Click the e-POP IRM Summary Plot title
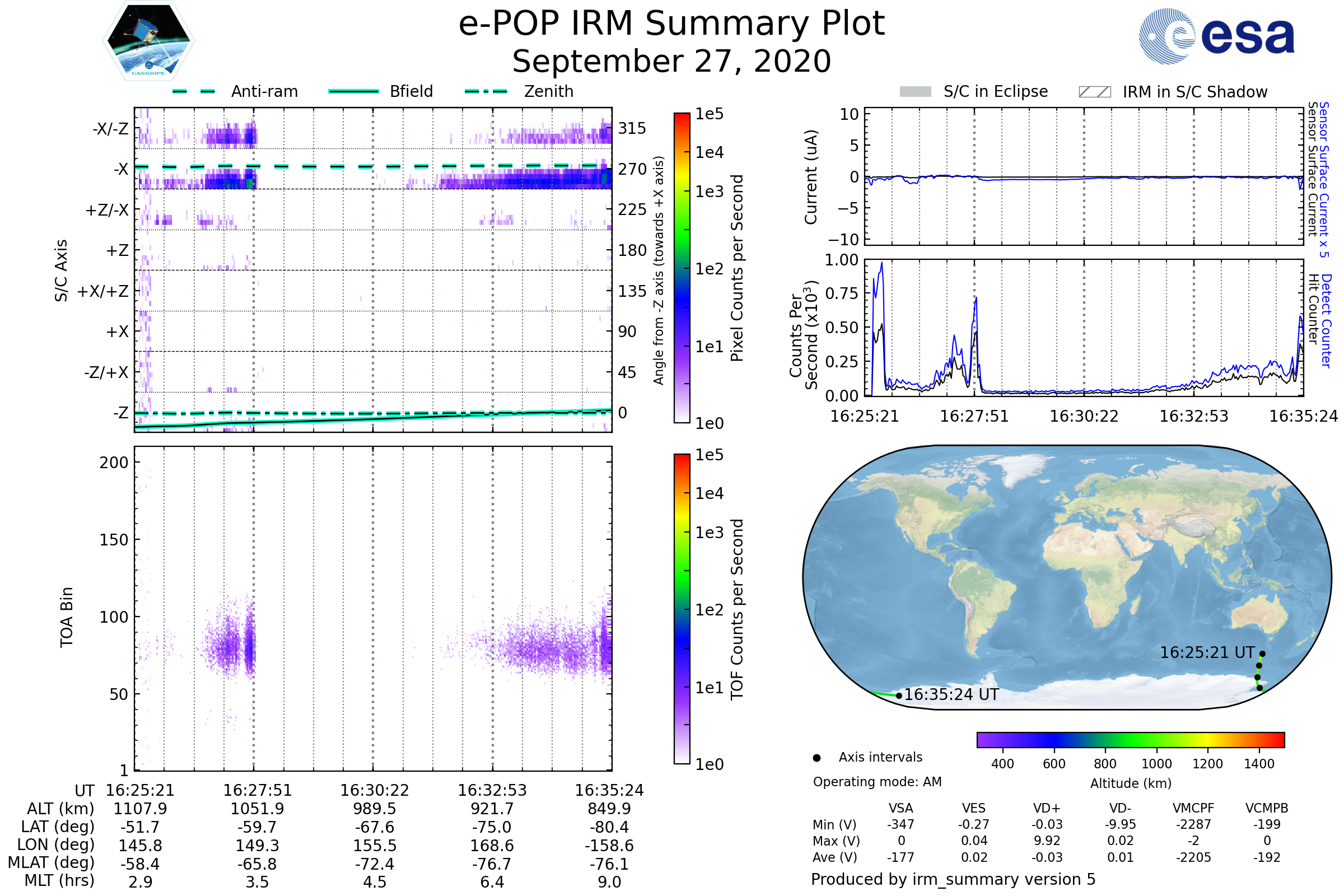1344x896 pixels. [671, 24]
